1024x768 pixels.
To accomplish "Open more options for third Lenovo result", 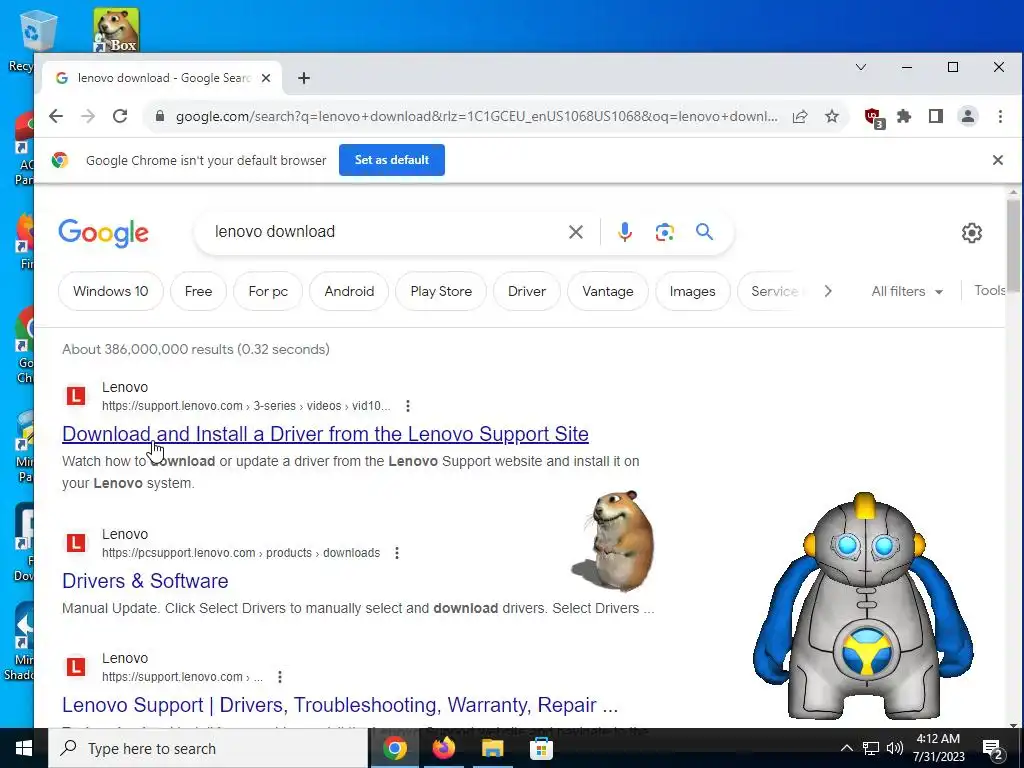I will coord(280,677).
